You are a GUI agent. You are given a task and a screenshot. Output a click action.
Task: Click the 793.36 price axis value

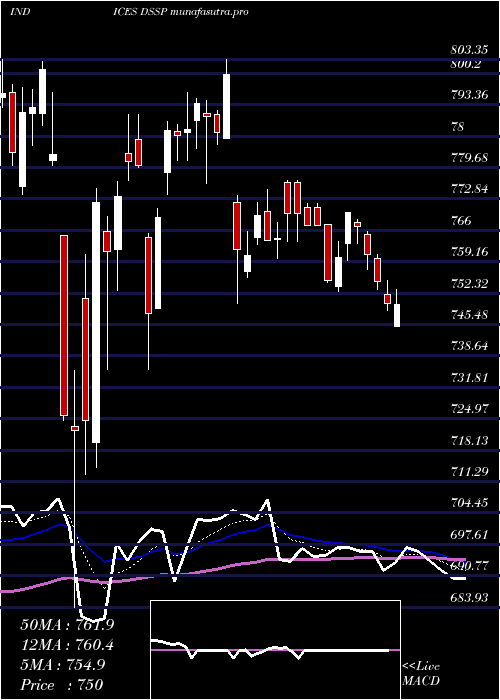point(472,95)
